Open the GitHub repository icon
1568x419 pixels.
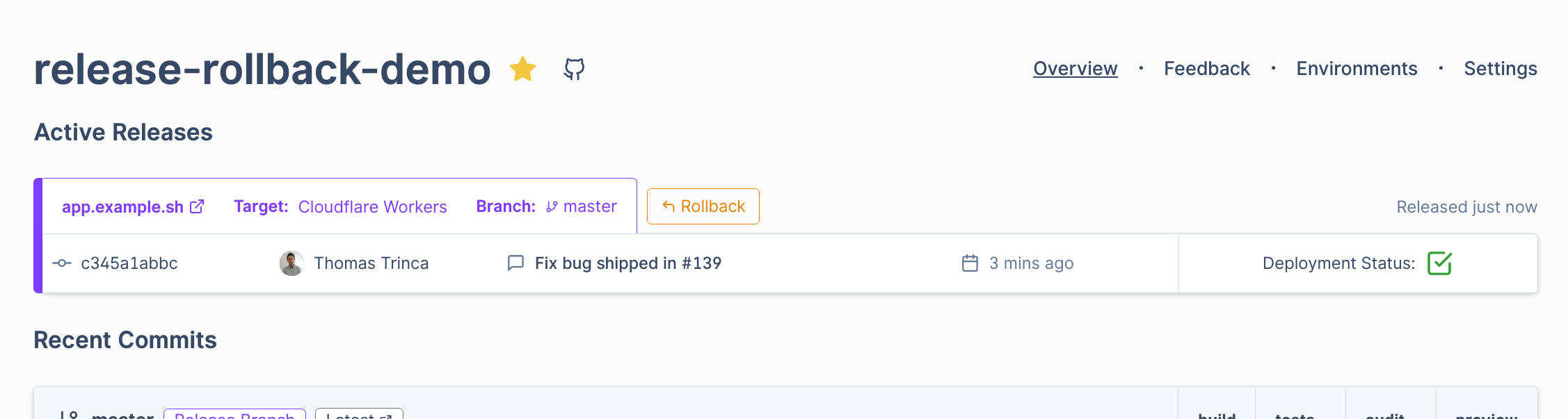coord(574,69)
